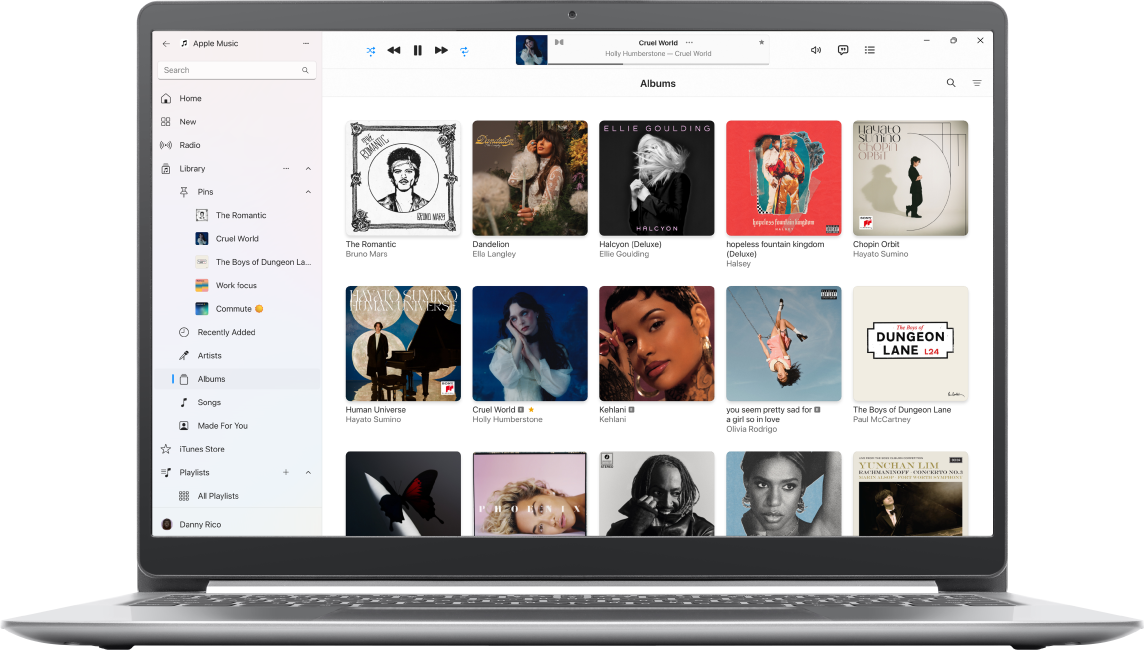Open Olivia Rodrigo album cover
Image resolution: width=1144 pixels, height=652 pixels.
pos(784,344)
